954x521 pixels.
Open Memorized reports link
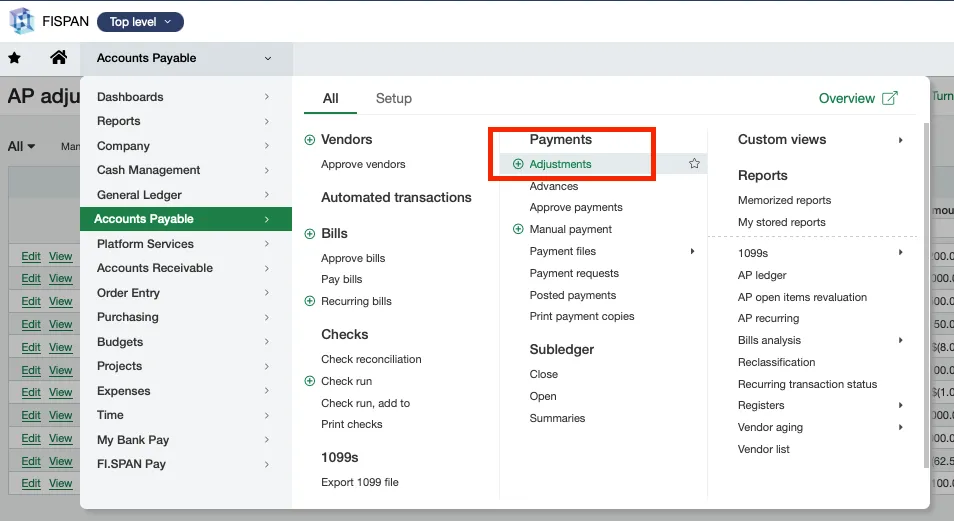click(784, 200)
